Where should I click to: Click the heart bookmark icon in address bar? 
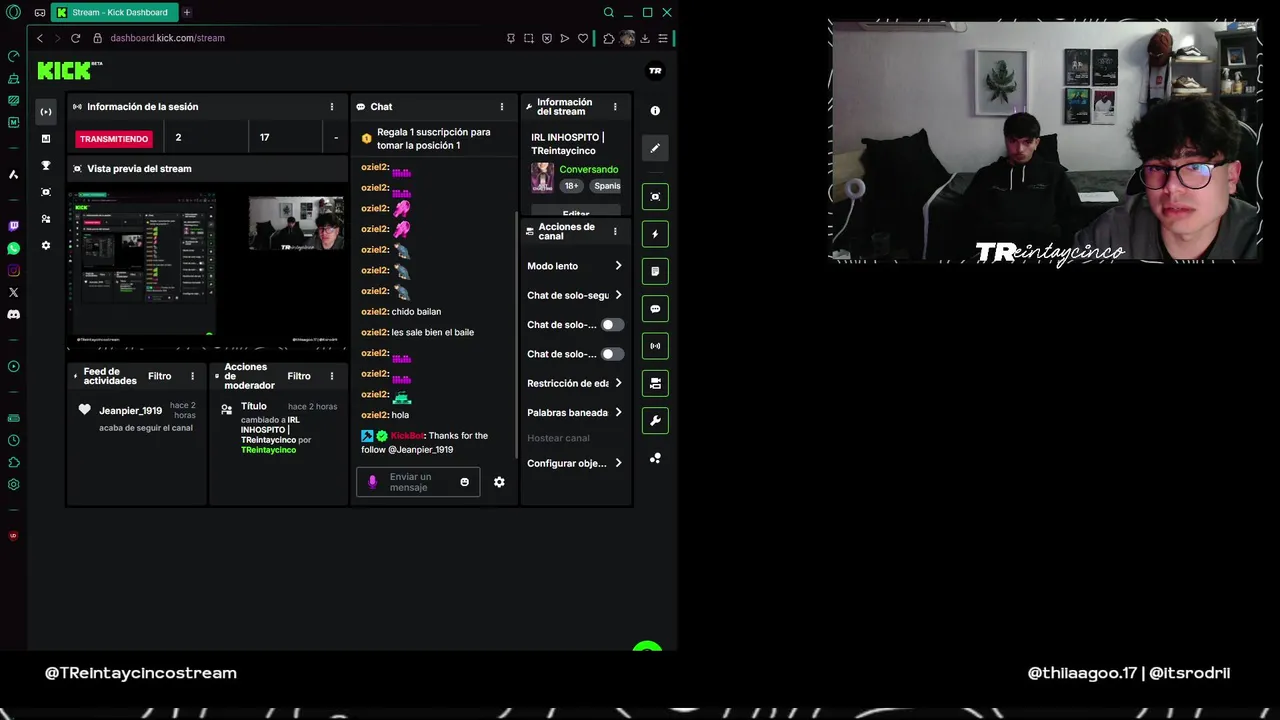coord(583,38)
